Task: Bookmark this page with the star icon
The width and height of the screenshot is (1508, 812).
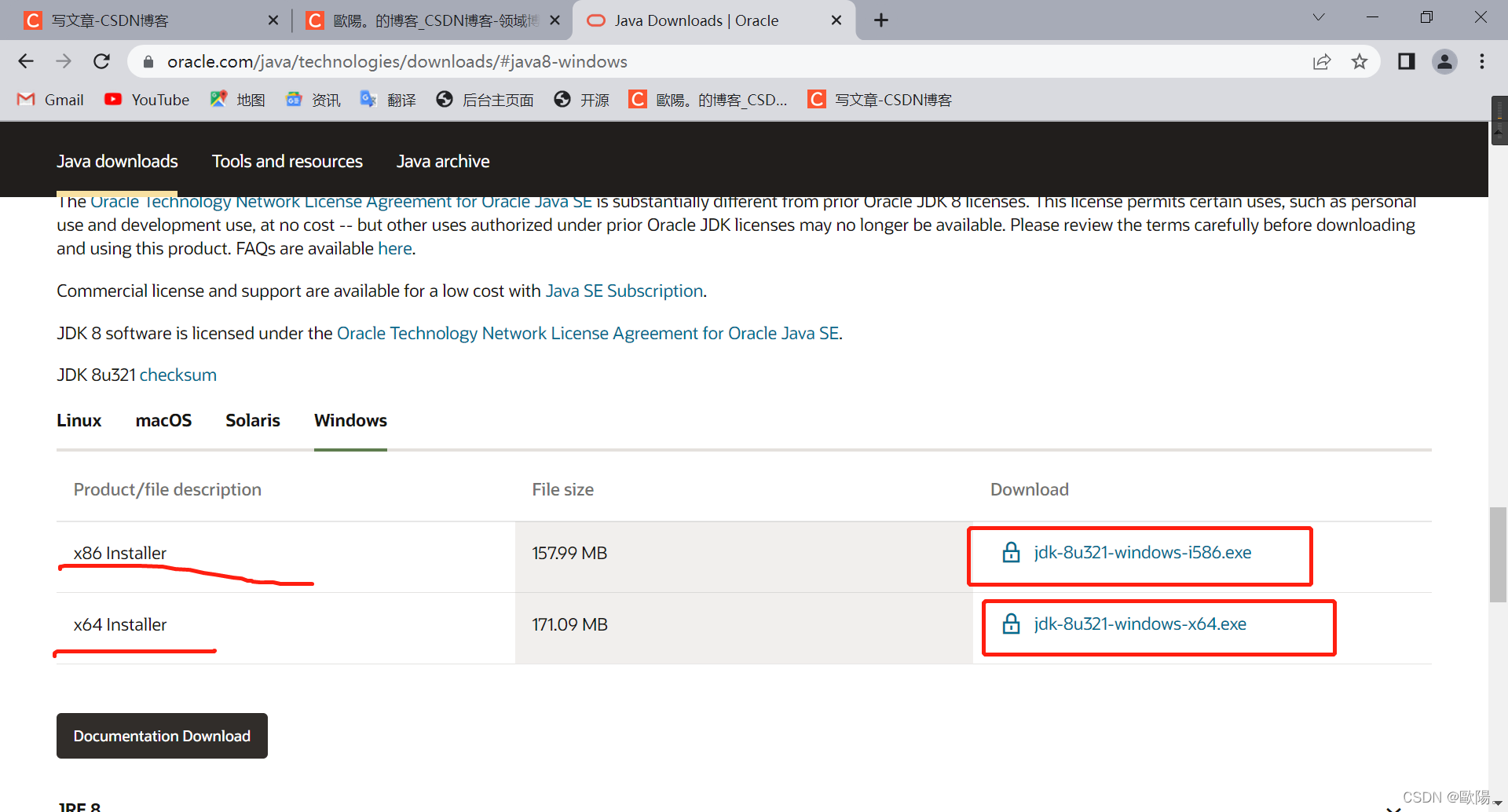Action: tap(1360, 61)
